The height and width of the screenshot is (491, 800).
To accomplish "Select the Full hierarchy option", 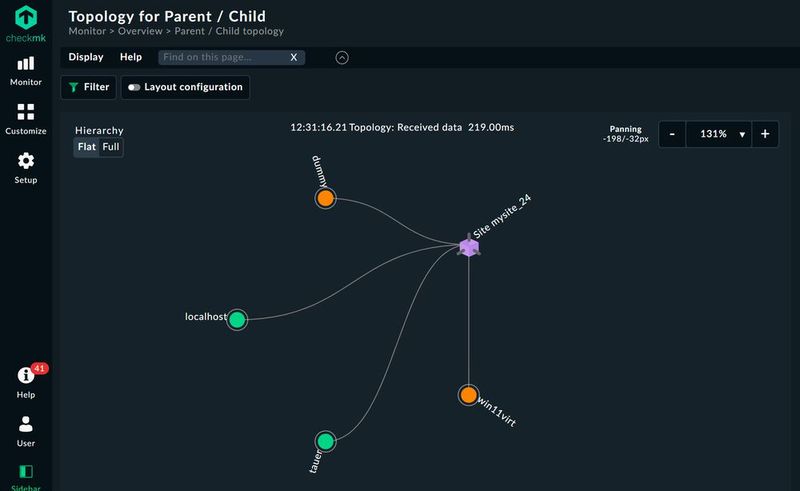I will click(111, 147).
